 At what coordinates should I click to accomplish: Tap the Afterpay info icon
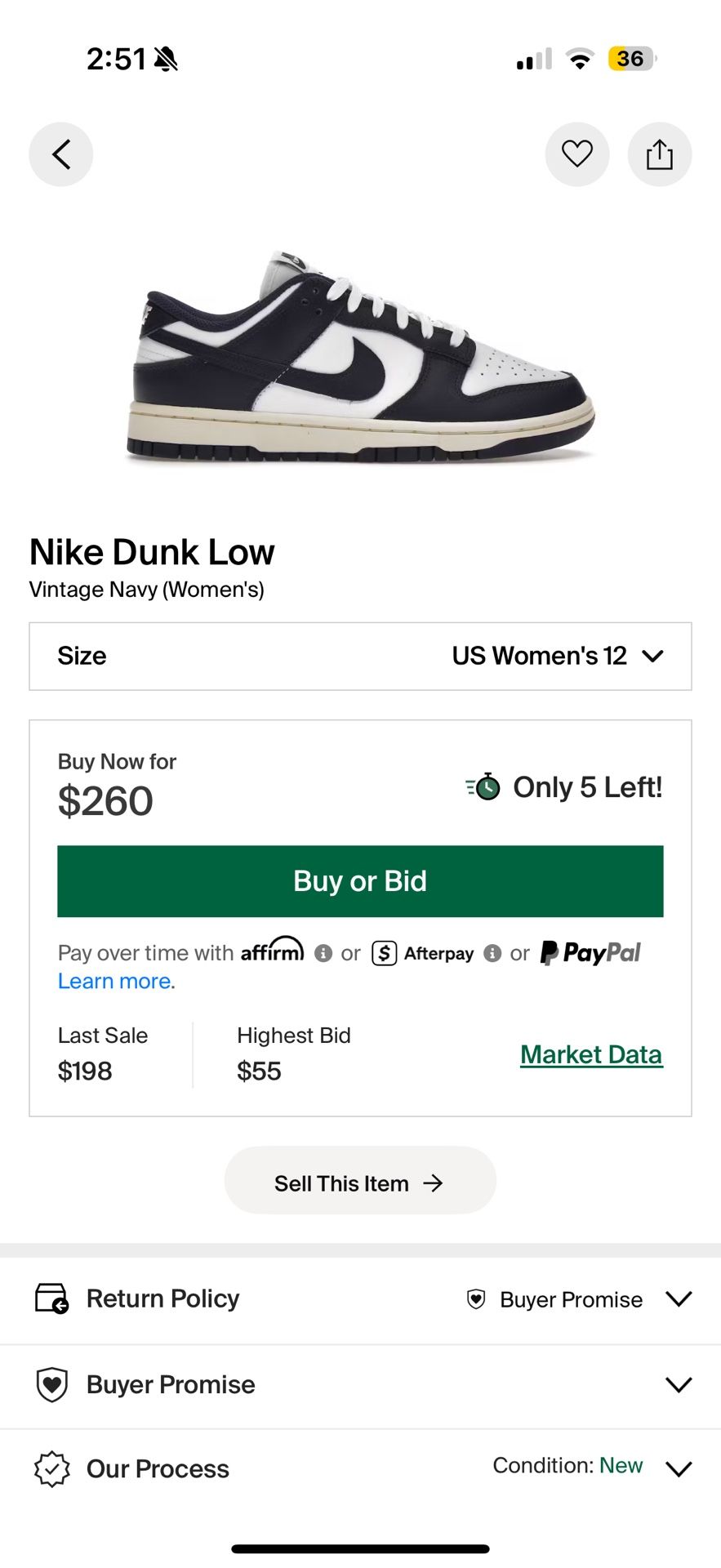[x=492, y=953]
